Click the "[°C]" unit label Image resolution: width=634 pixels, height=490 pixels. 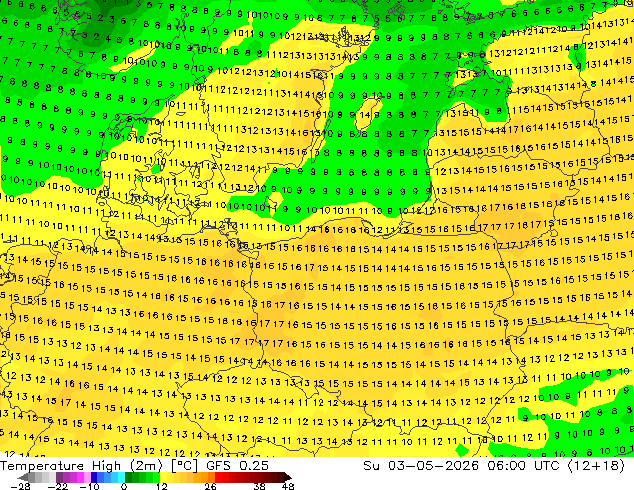pyautogui.click(x=184, y=466)
